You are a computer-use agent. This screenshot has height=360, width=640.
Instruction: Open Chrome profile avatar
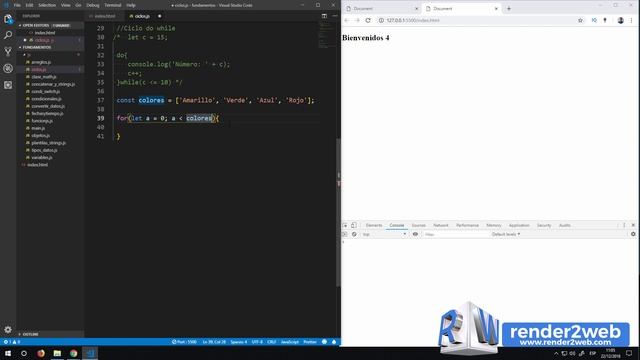pyautogui.click(x=620, y=20)
